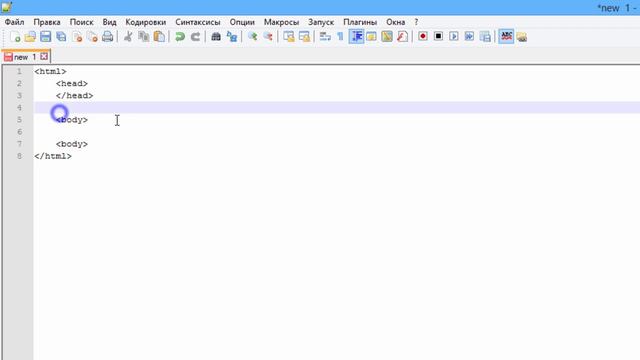Click the Open file folder icon
Image resolution: width=640 pixels, height=360 pixels.
[x=30, y=37]
